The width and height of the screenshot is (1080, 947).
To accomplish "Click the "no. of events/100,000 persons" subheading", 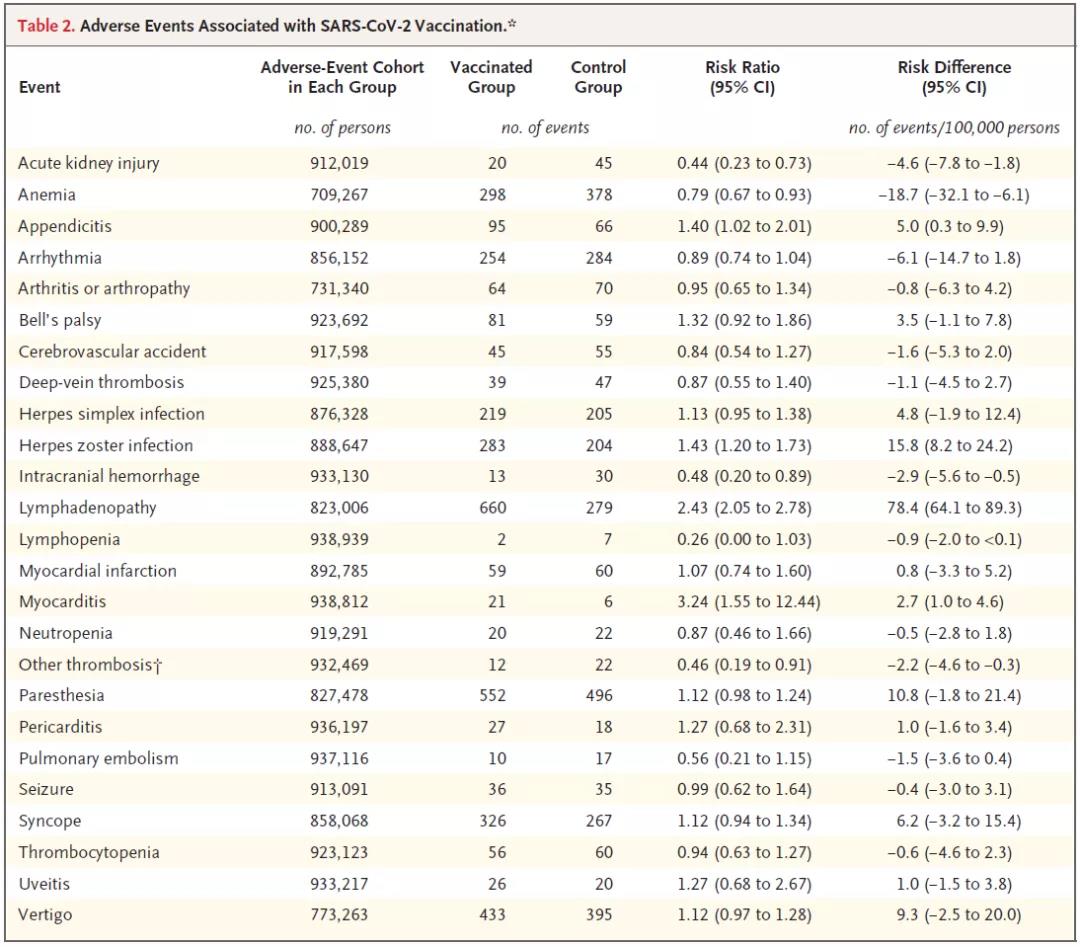I will [953, 128].
